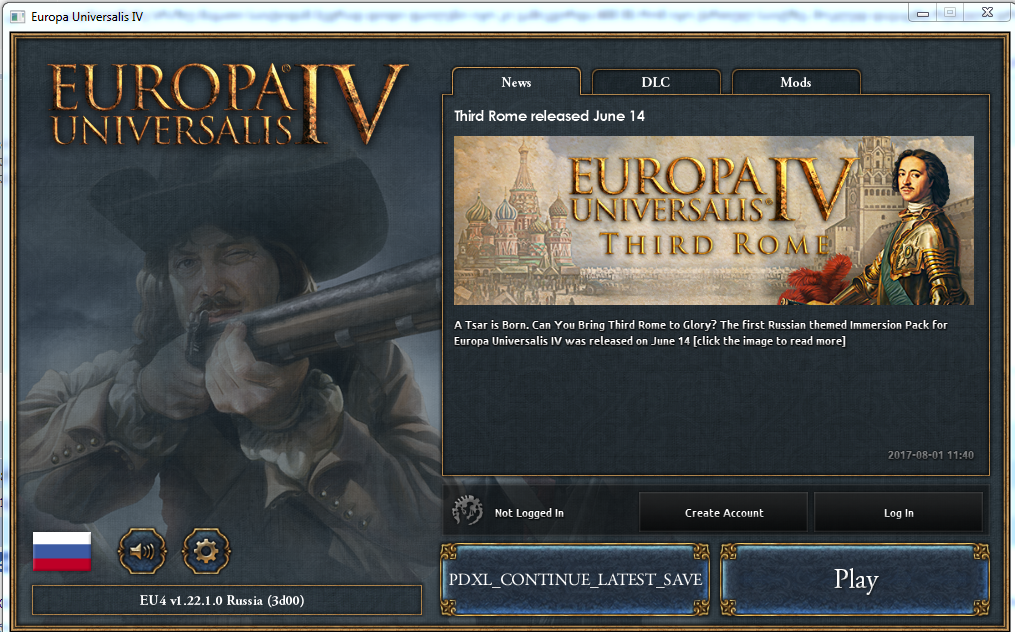
Task: Minimize the launcher window
Action: pos(923,12)
